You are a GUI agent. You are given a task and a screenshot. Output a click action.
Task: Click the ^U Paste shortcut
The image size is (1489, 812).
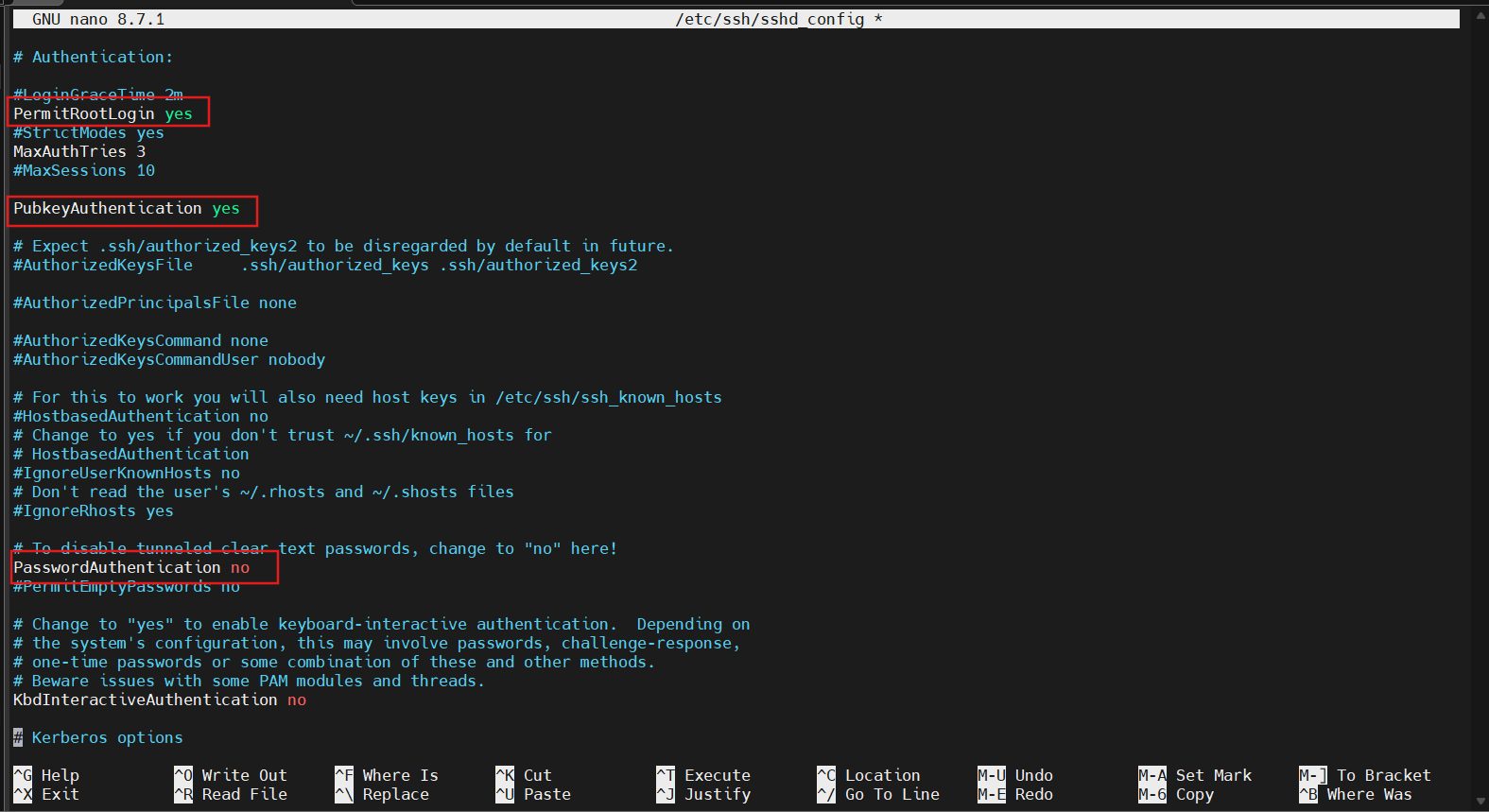533,794
